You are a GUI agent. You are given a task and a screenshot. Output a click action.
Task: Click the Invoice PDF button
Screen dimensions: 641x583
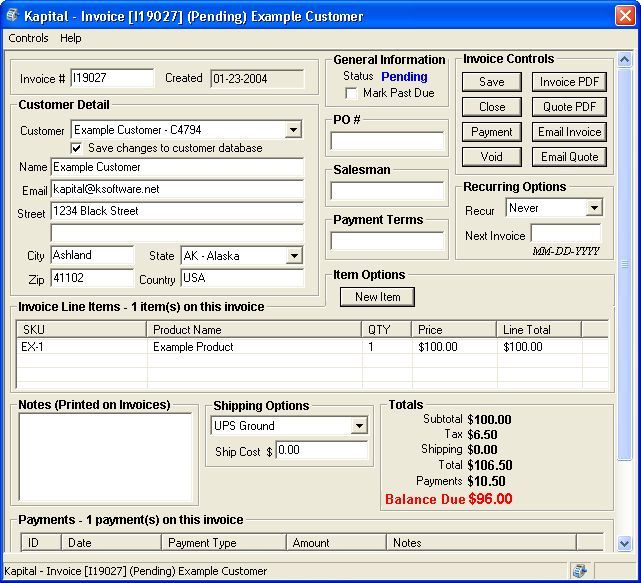(x=569, y=82)
